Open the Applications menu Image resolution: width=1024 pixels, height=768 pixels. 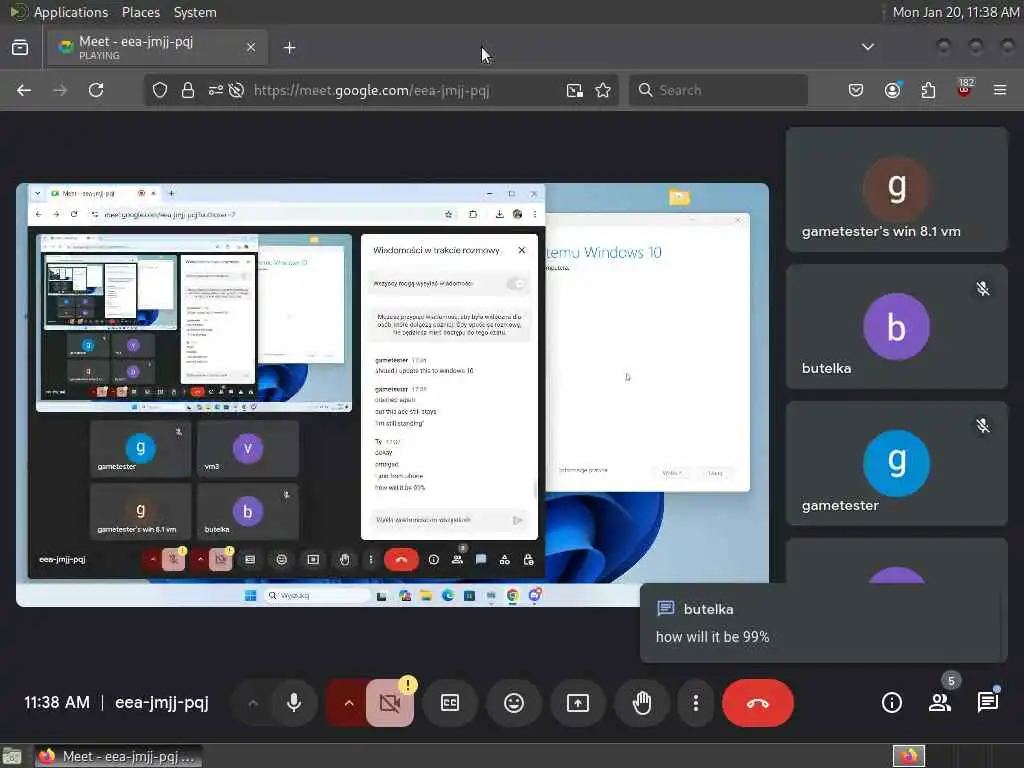71,12
